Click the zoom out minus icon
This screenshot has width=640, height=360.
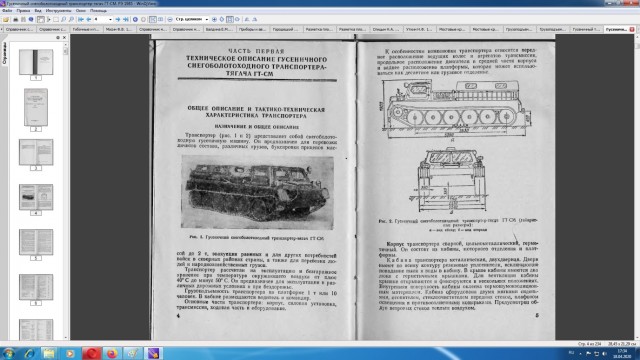tap(170, 19)
